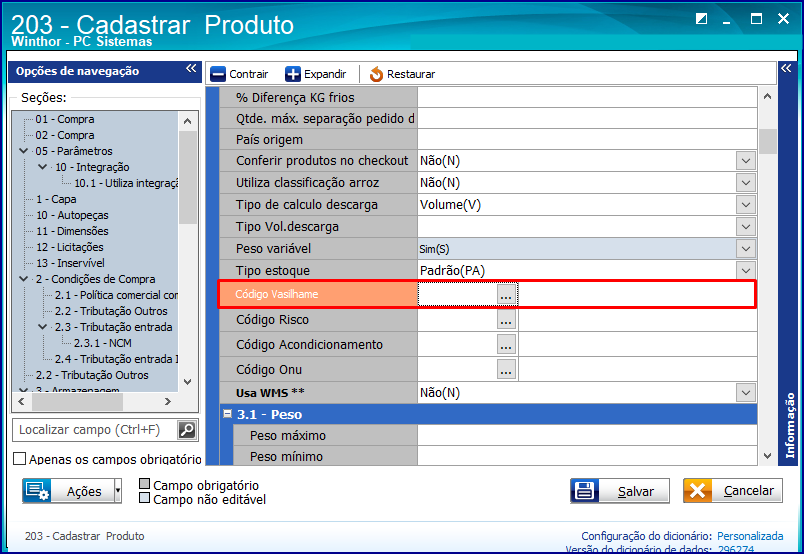Select 1 - Capa section

click(56, 199)
